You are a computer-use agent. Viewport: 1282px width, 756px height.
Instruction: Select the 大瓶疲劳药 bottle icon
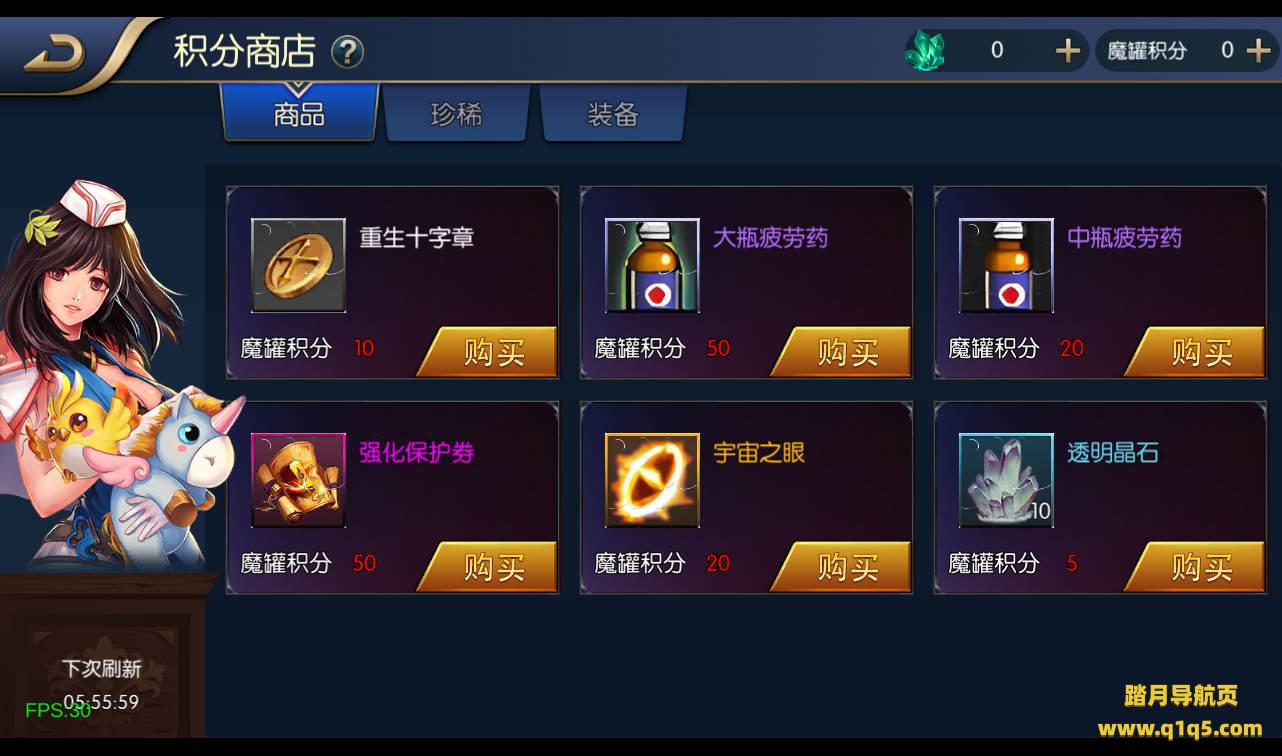coord(652,265)
